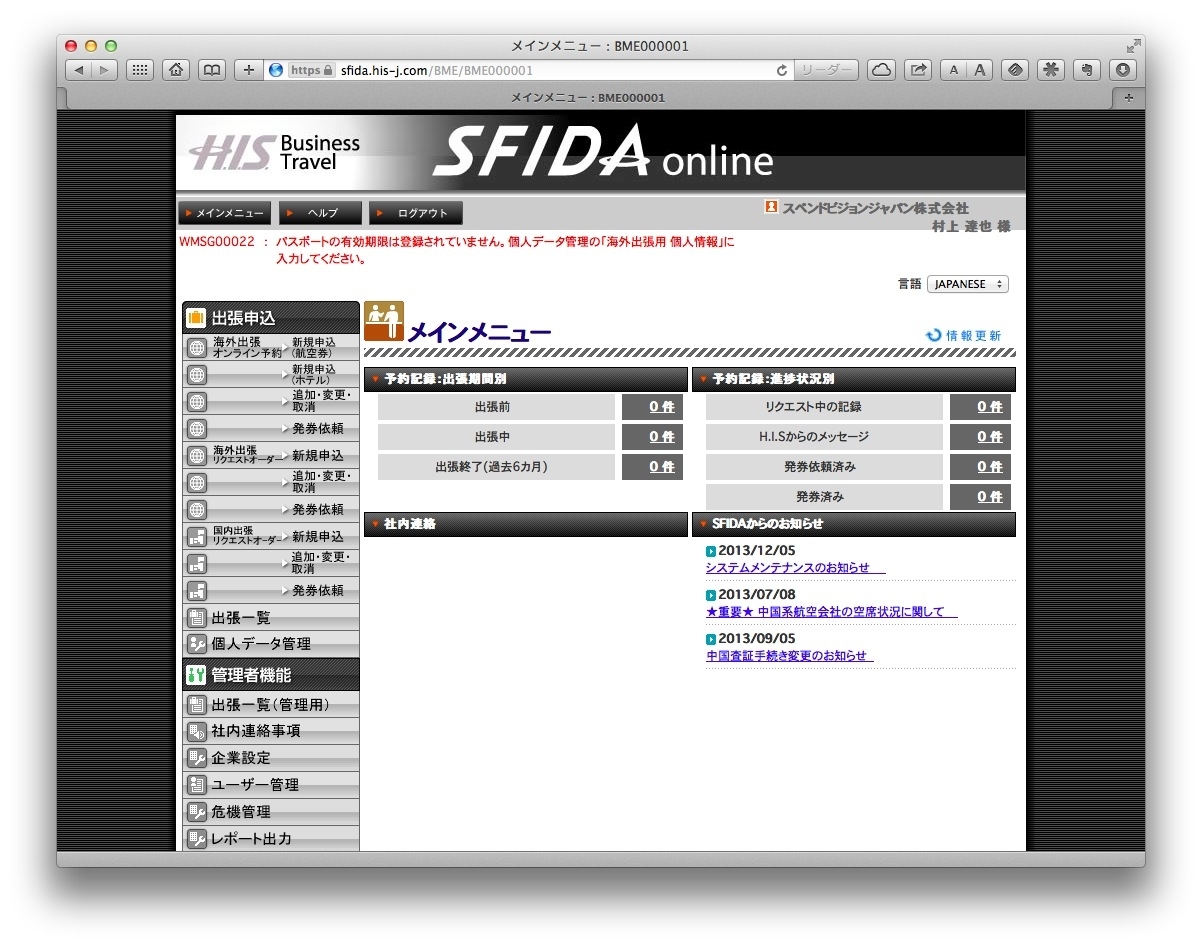The image size is (1202, 946).
Task: Decrease text size with small A button
Action: [x=953, y=70]
